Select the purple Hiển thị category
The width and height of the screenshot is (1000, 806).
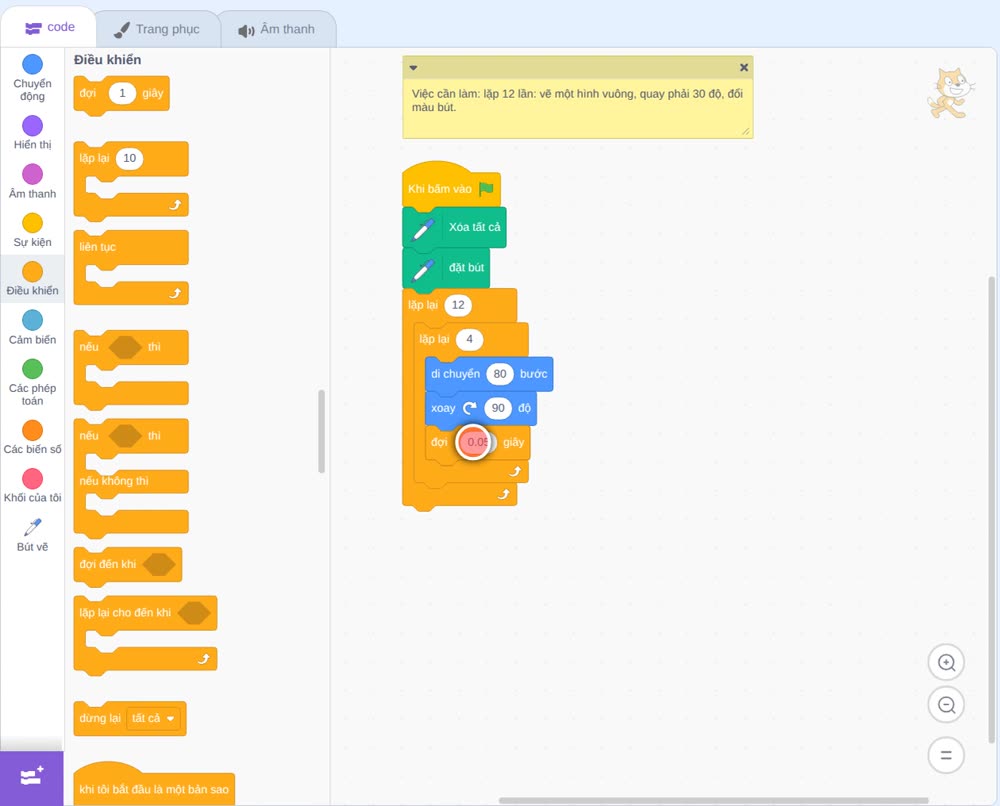[32, 126]
